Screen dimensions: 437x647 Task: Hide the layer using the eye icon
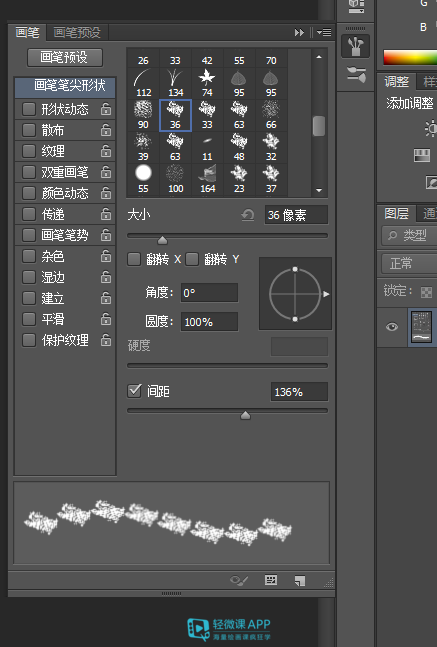(392, 327)
